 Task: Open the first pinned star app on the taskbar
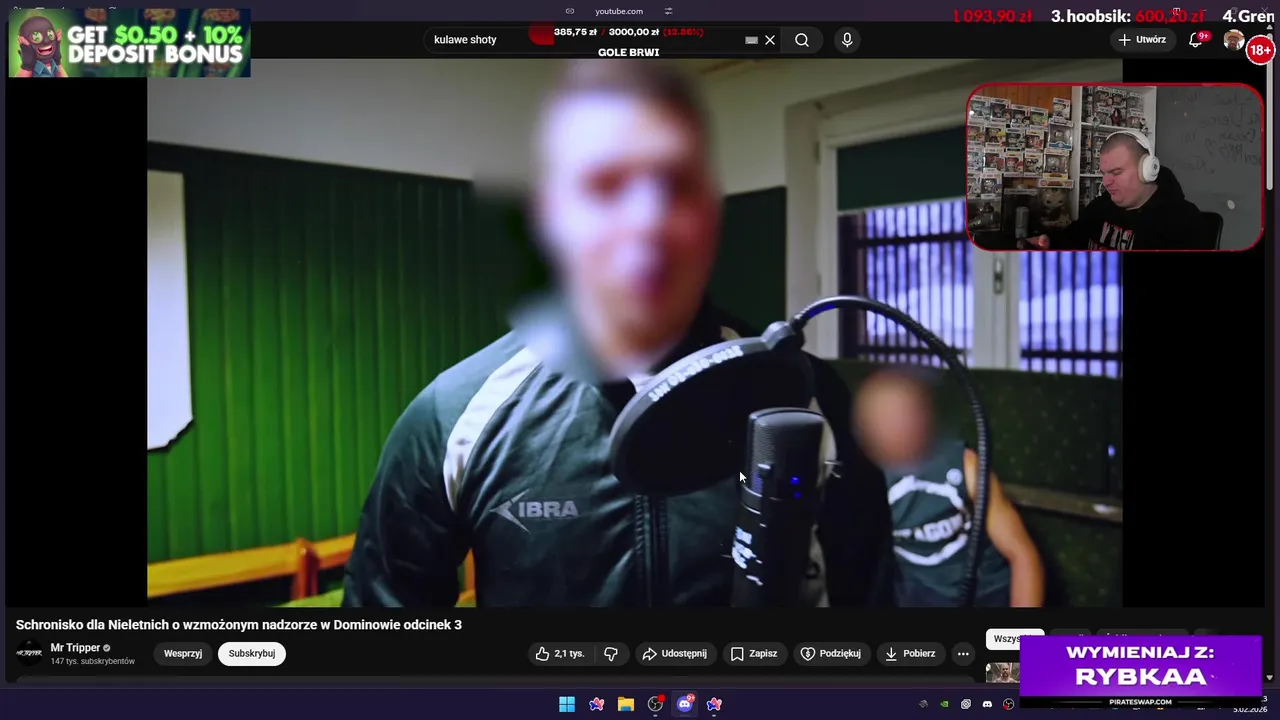coord(597,704)
